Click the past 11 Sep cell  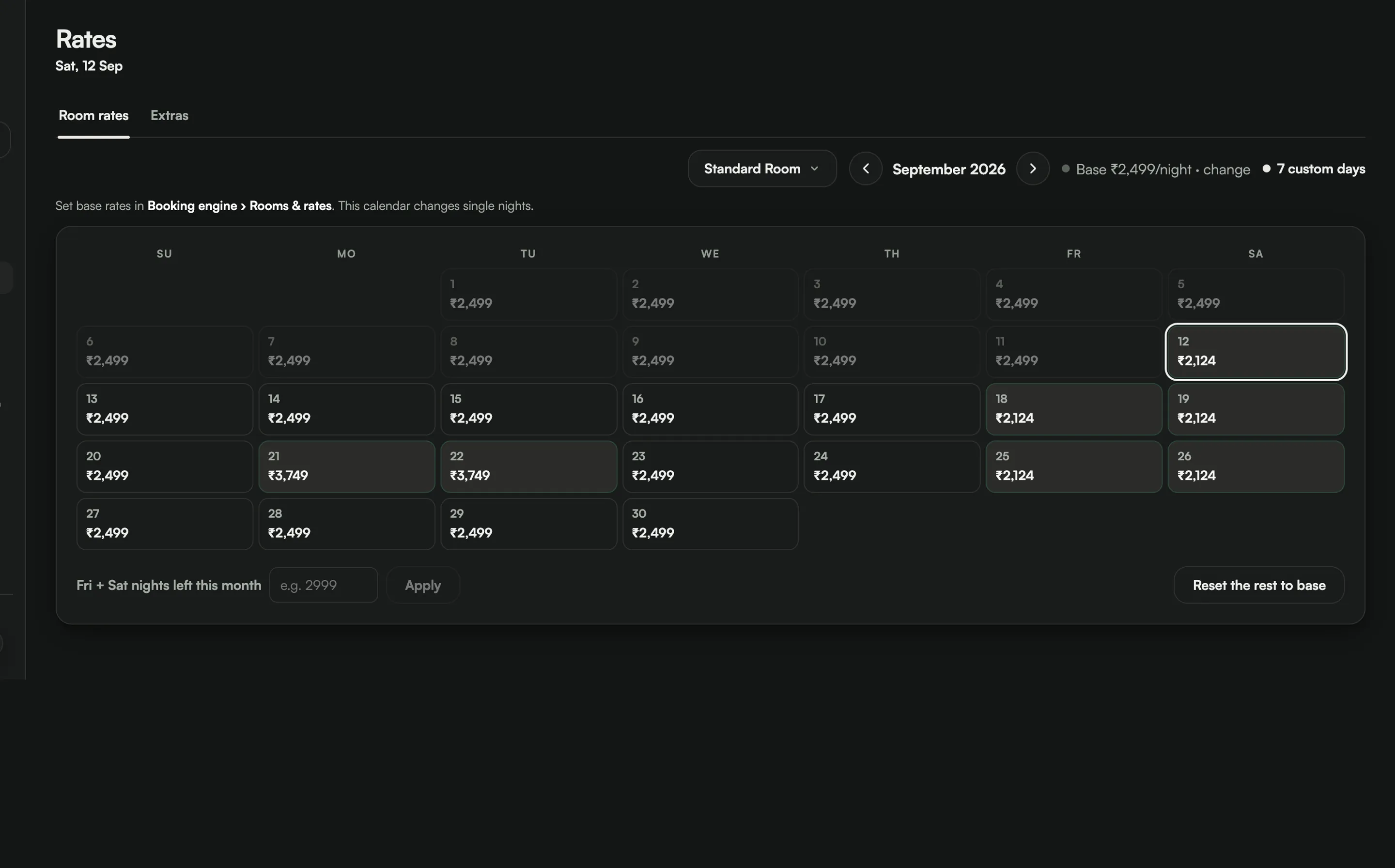(1073, 352)
